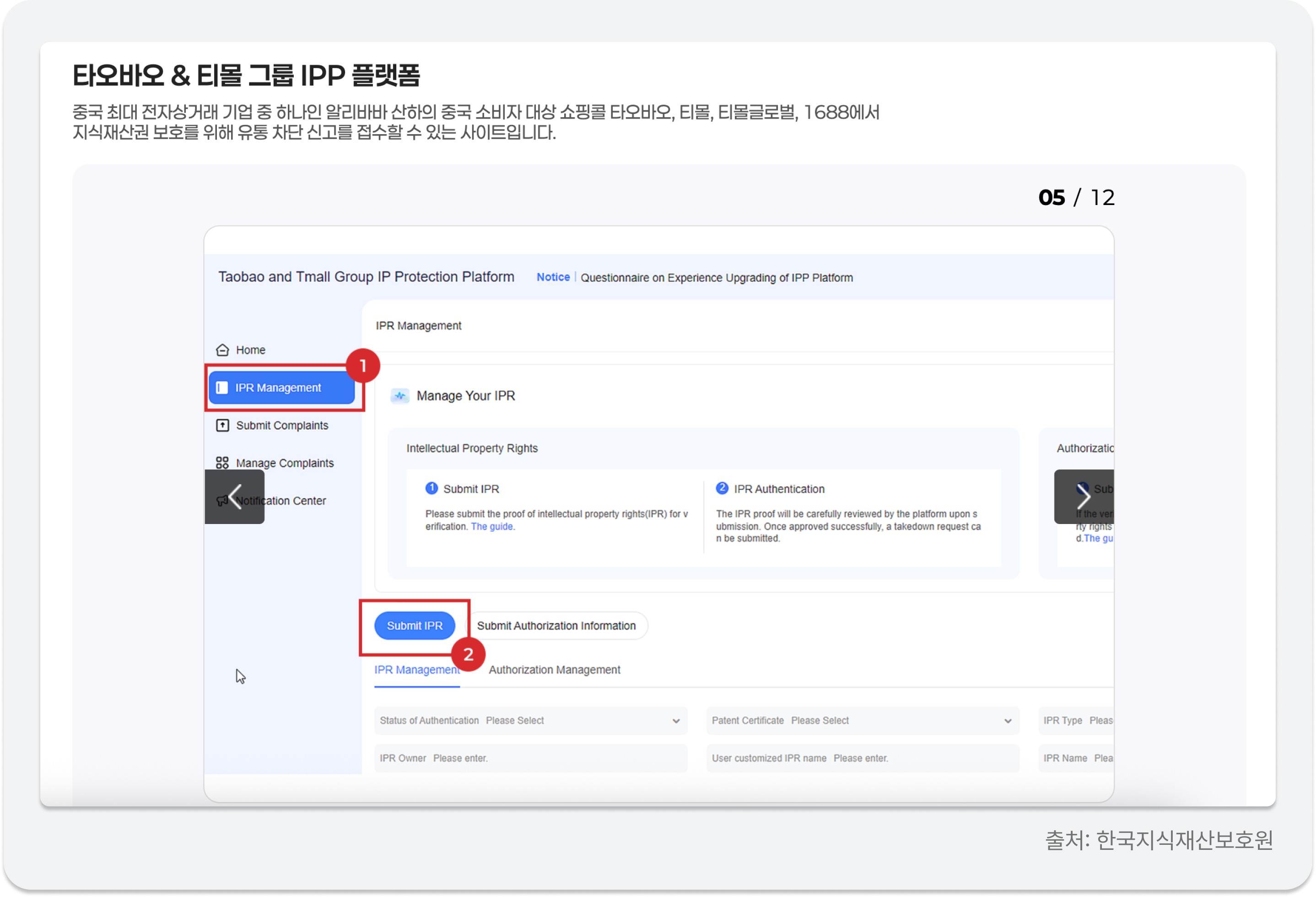Click the Manage Your IPR sparkle icon
1316x897 pixels.
400,396
